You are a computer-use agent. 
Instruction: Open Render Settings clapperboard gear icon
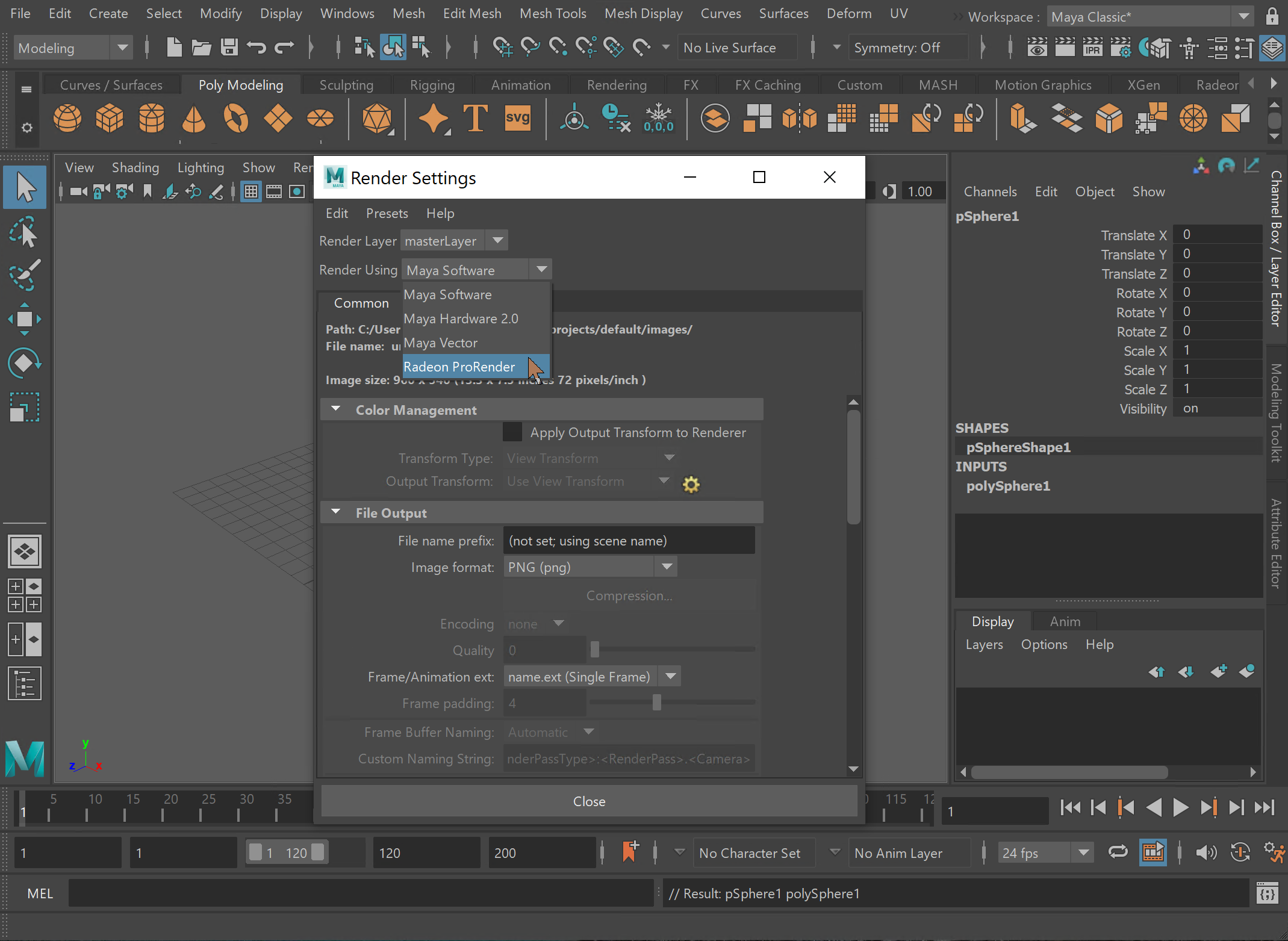point(1121,47)
